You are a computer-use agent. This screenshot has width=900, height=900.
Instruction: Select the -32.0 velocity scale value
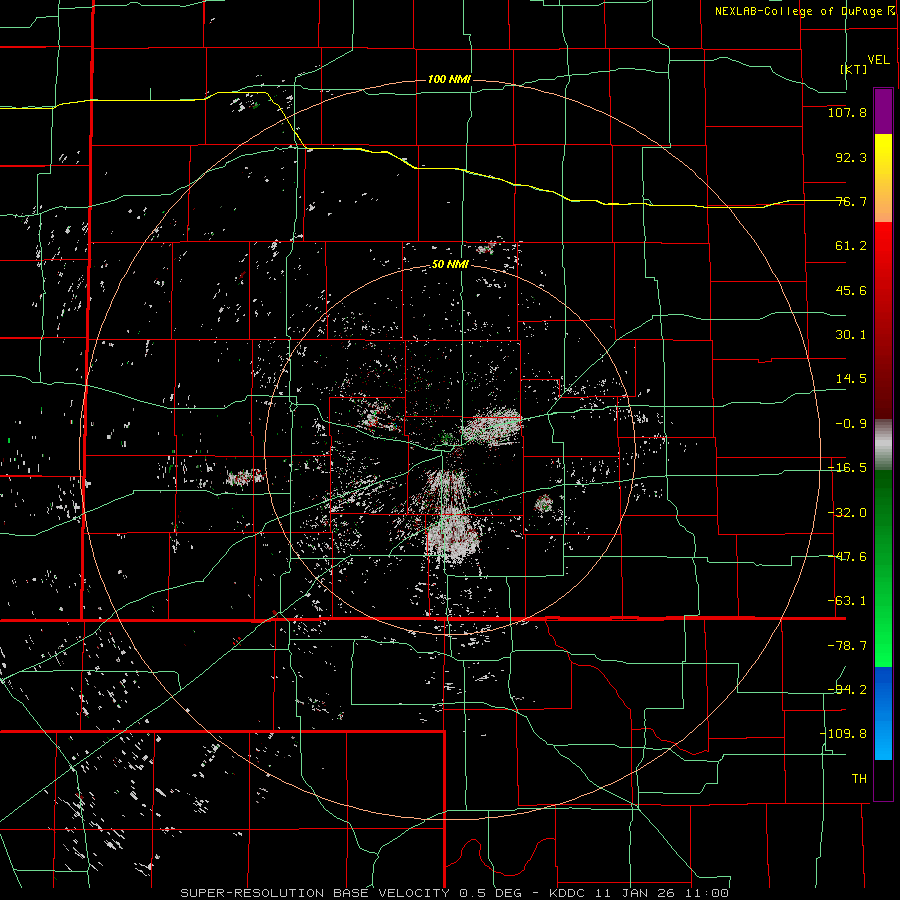click(x=847, y=513)
